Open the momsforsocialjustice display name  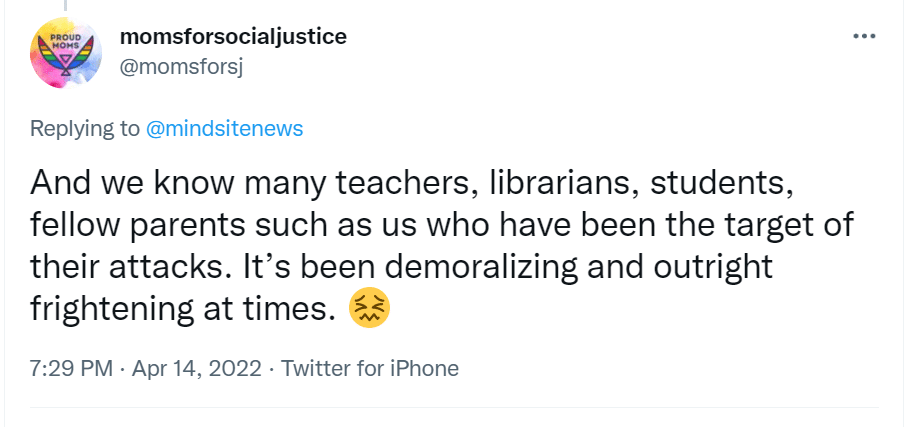[x=233, y=38]
